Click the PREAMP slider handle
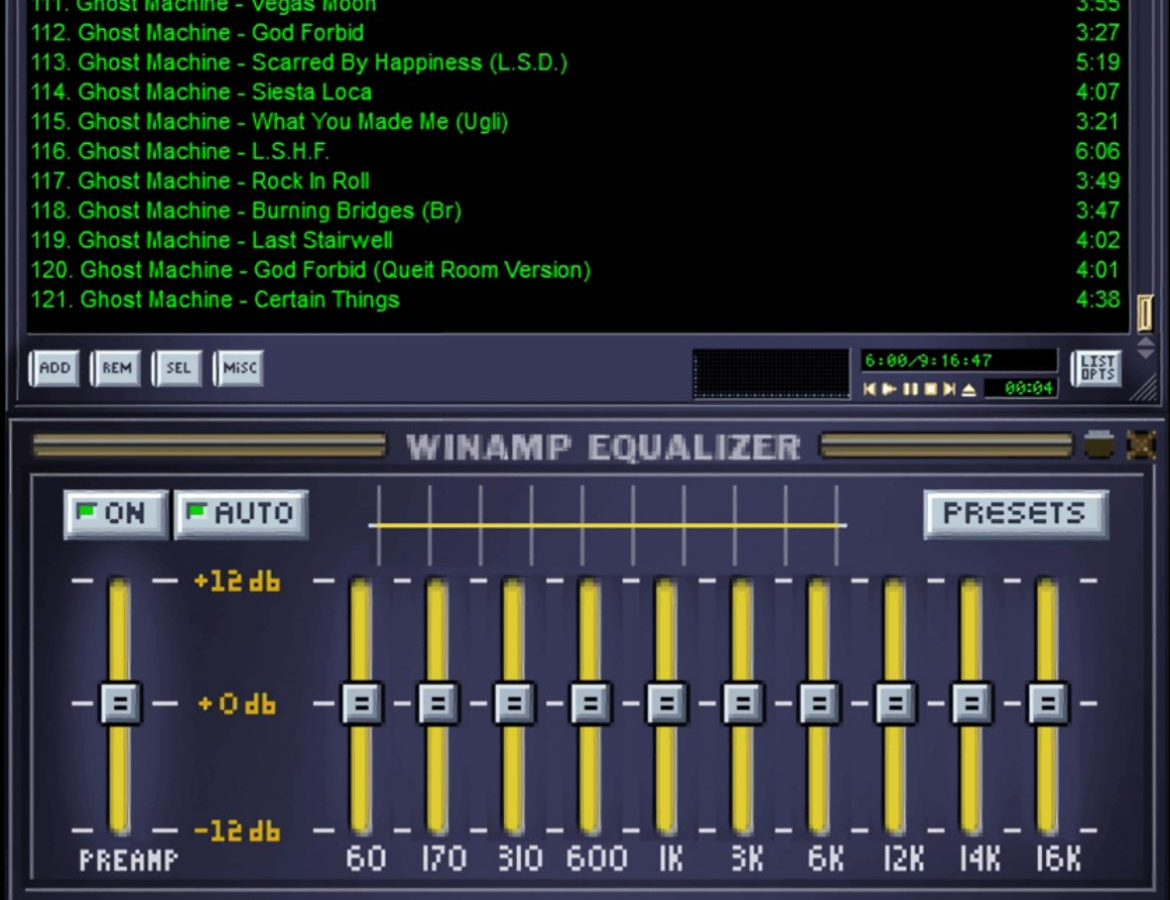1170x900 pixels. pos(120,702)
